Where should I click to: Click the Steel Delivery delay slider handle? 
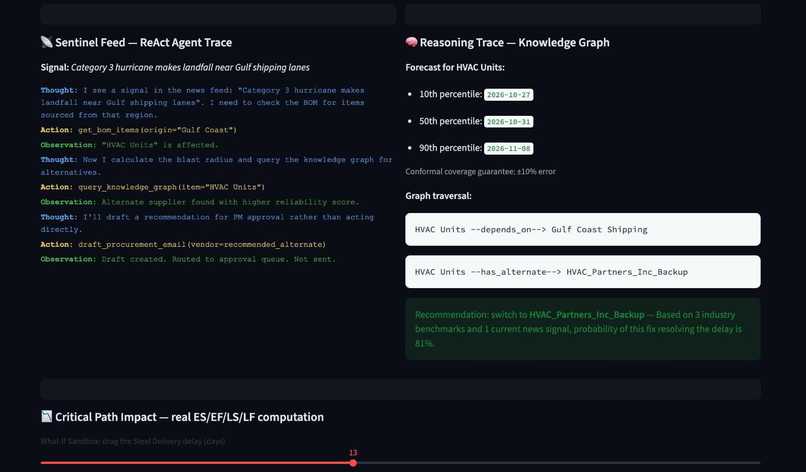[353, 463]
